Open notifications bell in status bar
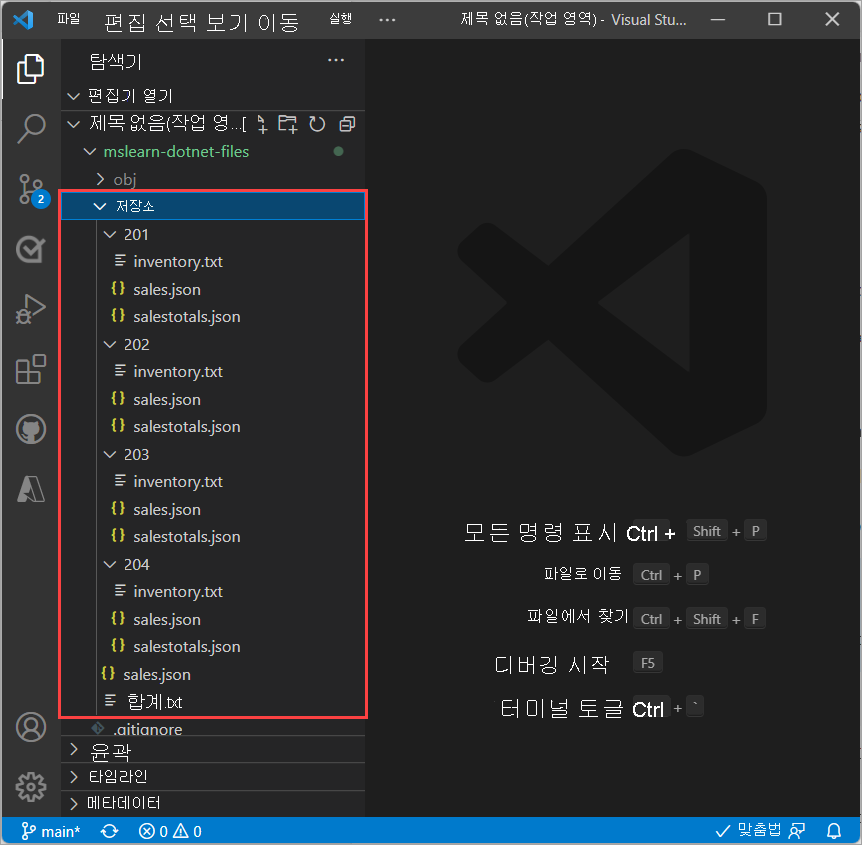The width and height of the screenshot is (862, 845). 834,831
